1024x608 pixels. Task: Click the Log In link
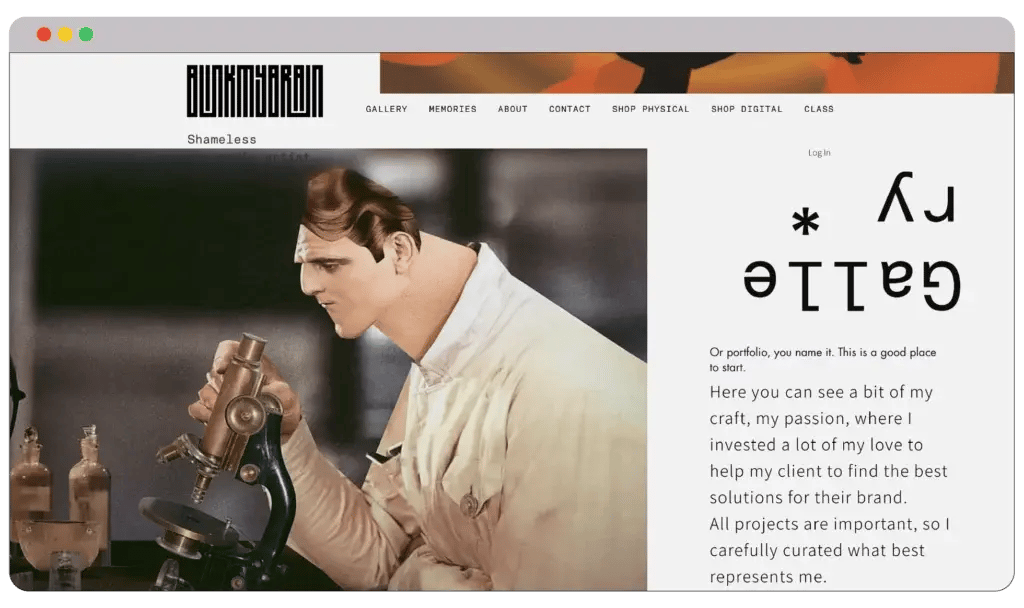819,153
